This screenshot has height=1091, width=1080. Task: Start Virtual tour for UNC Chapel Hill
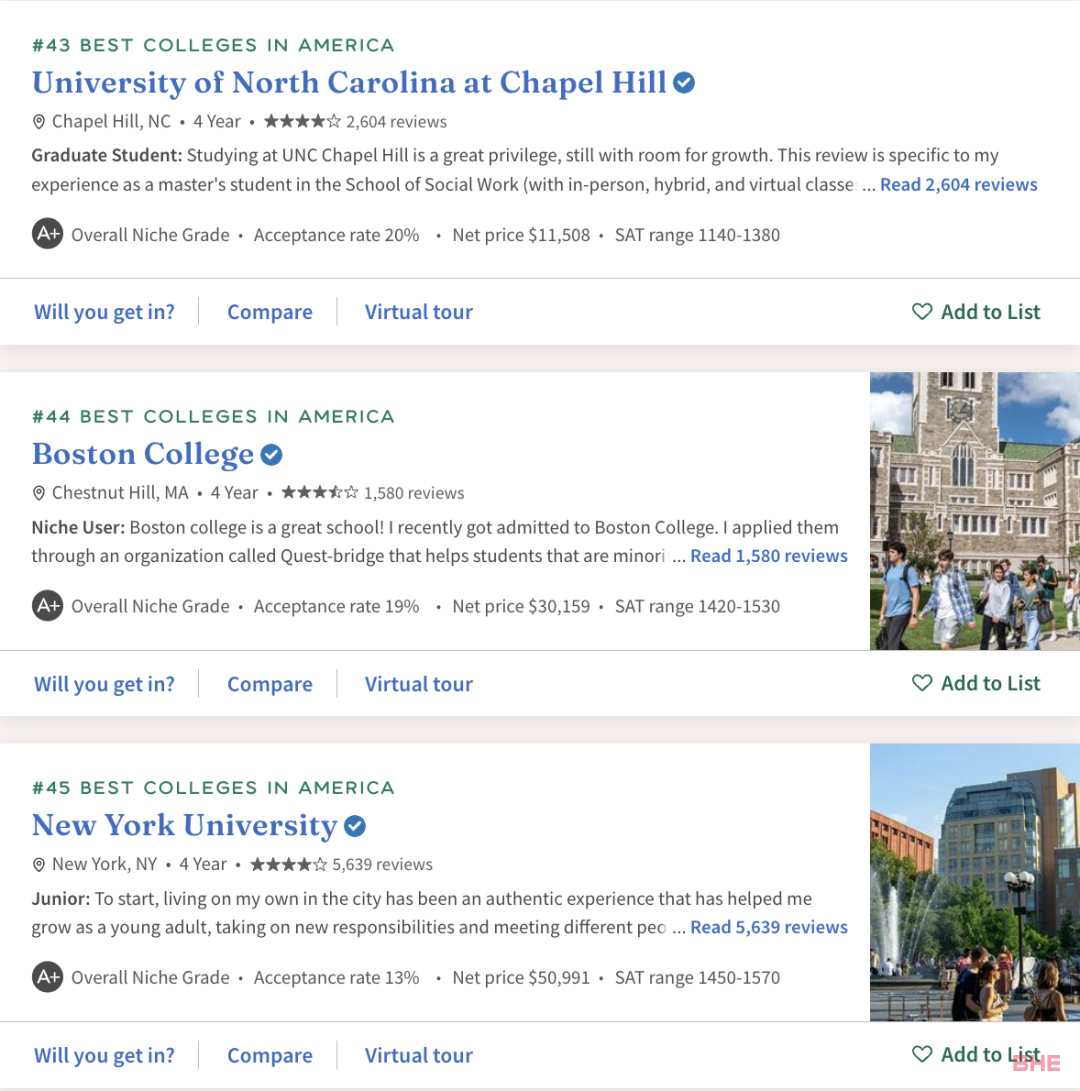[419, 312]
